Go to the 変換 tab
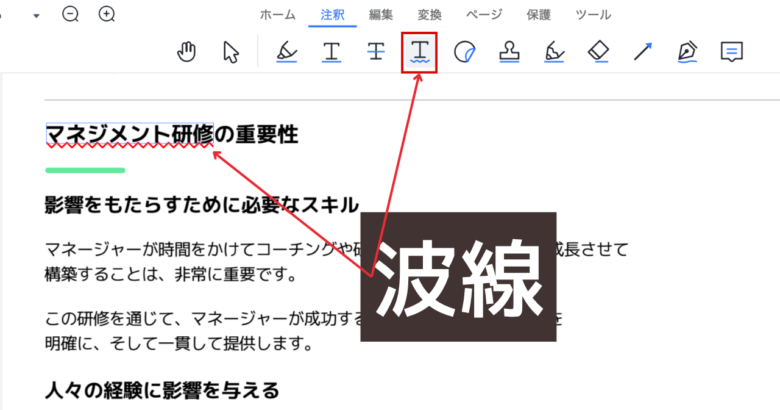This screenshot has height=410, width=780. click(x=429, y=15)
